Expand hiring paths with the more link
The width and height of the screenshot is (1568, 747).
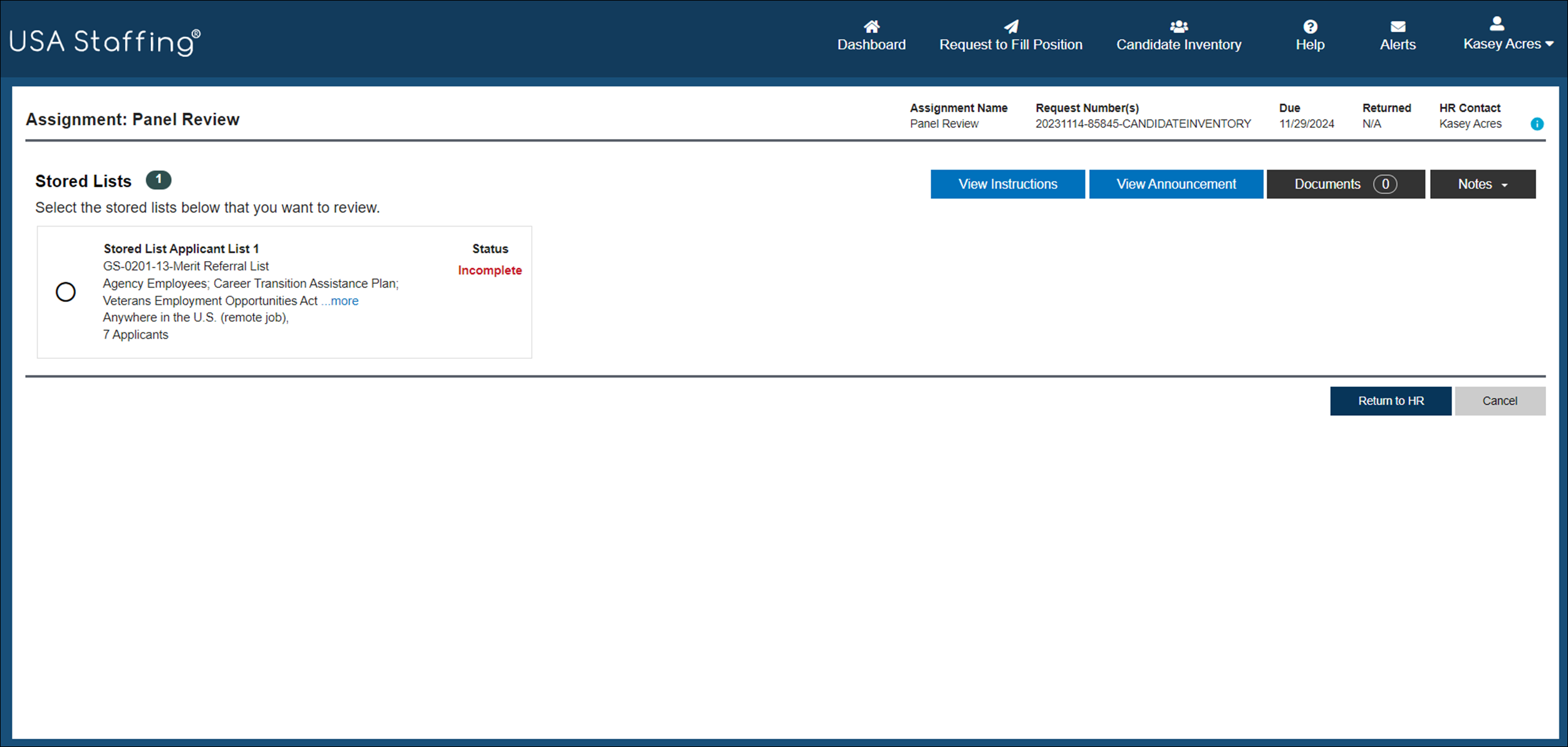[339, 301]
